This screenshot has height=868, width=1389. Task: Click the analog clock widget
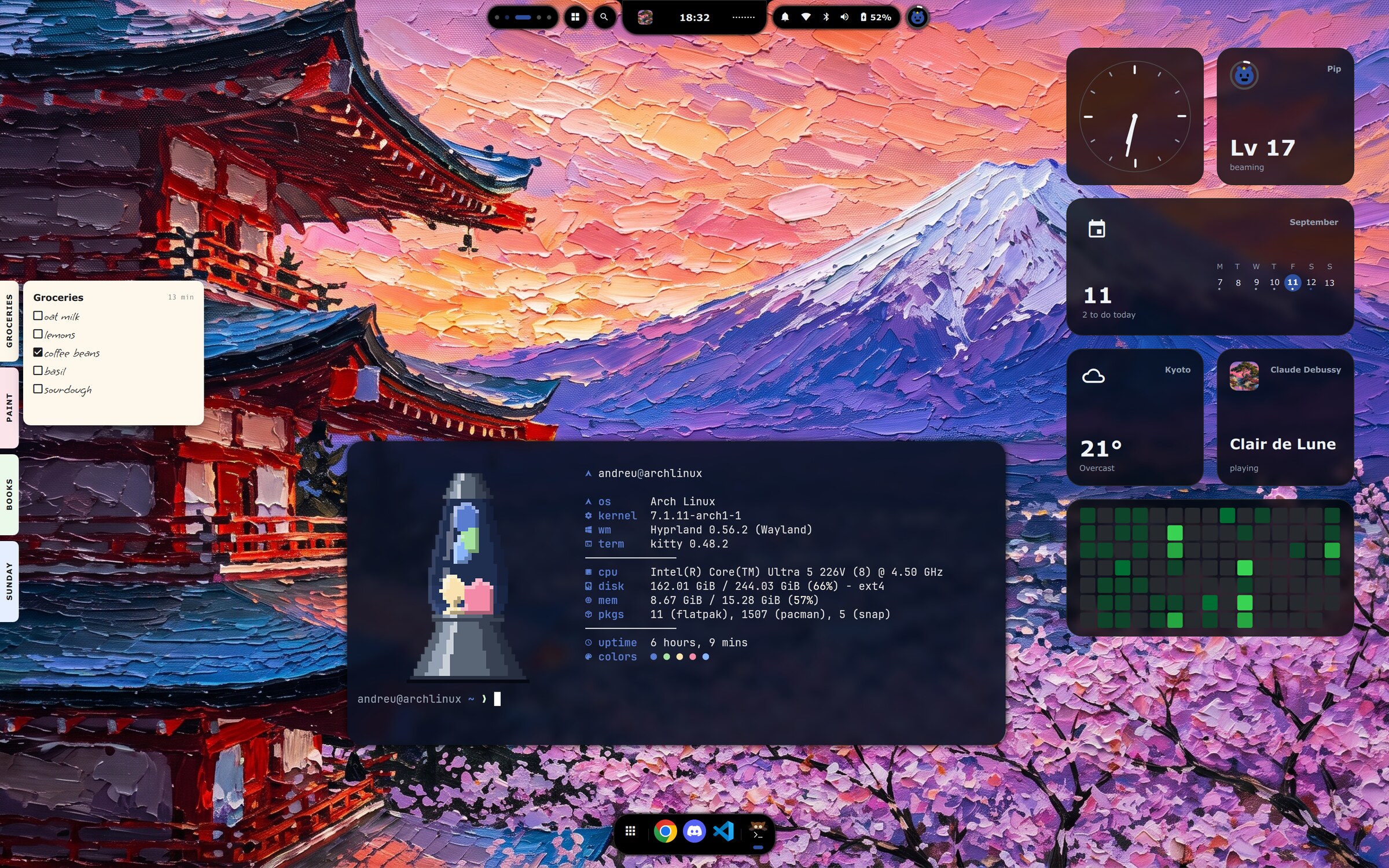point(1134,116)
